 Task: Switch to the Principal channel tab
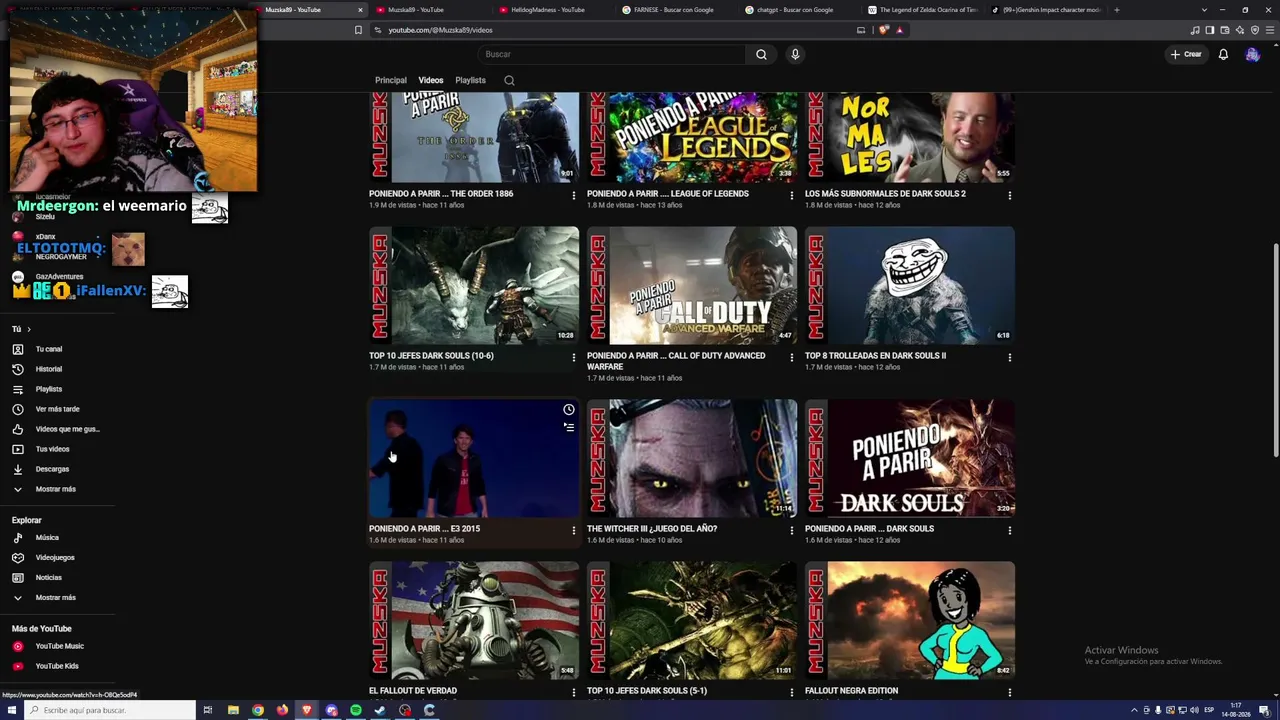click(x=391, y=80)
